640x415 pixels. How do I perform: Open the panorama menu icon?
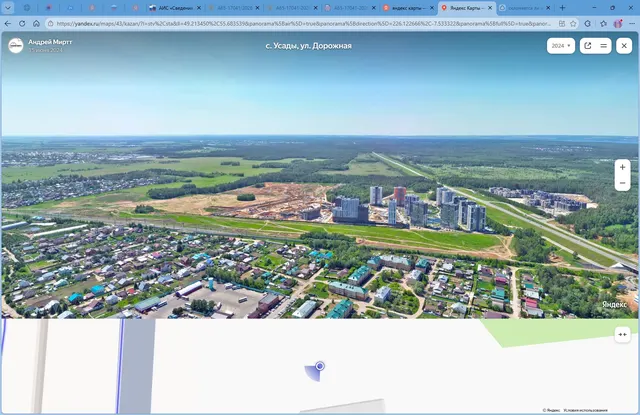coord(604,46)
